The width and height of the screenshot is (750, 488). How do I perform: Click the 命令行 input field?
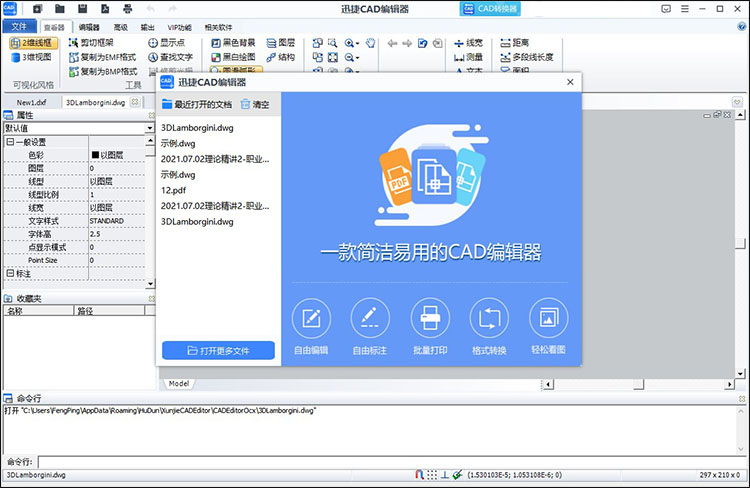point(392,462)
